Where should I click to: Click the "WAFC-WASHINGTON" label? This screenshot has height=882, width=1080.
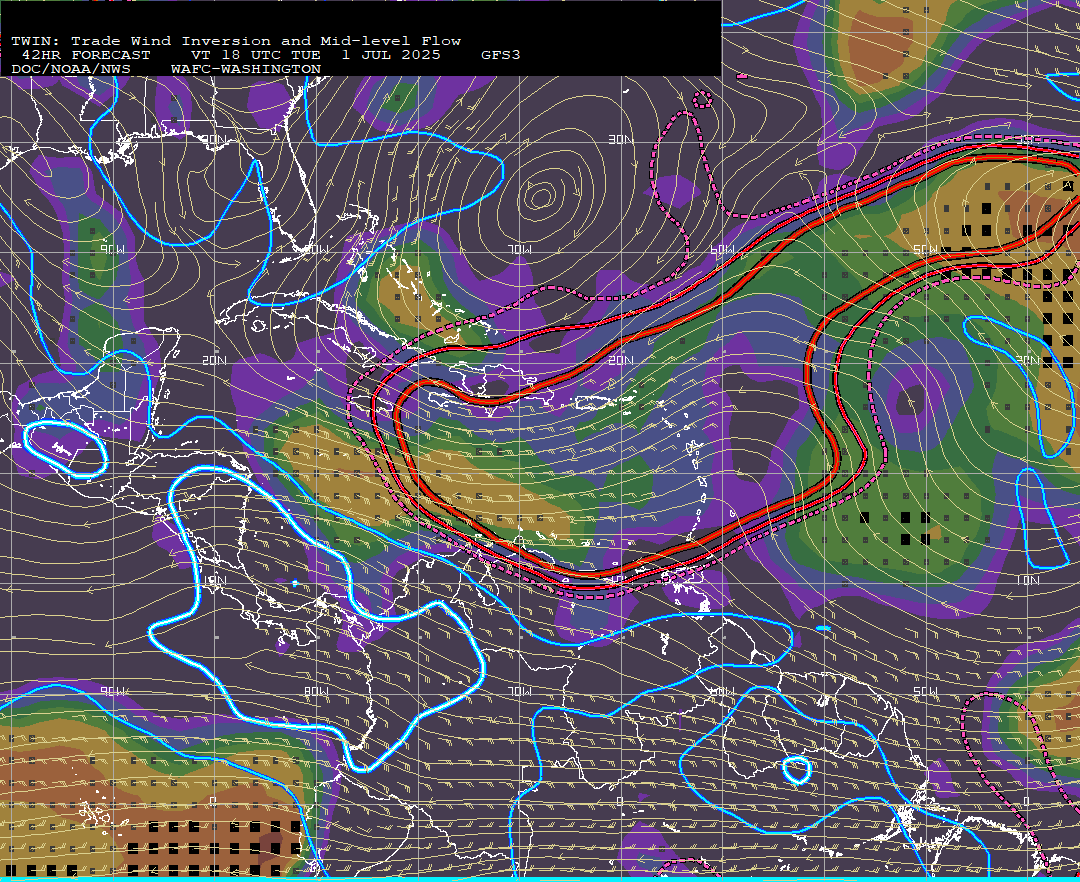tap(246, 70)
